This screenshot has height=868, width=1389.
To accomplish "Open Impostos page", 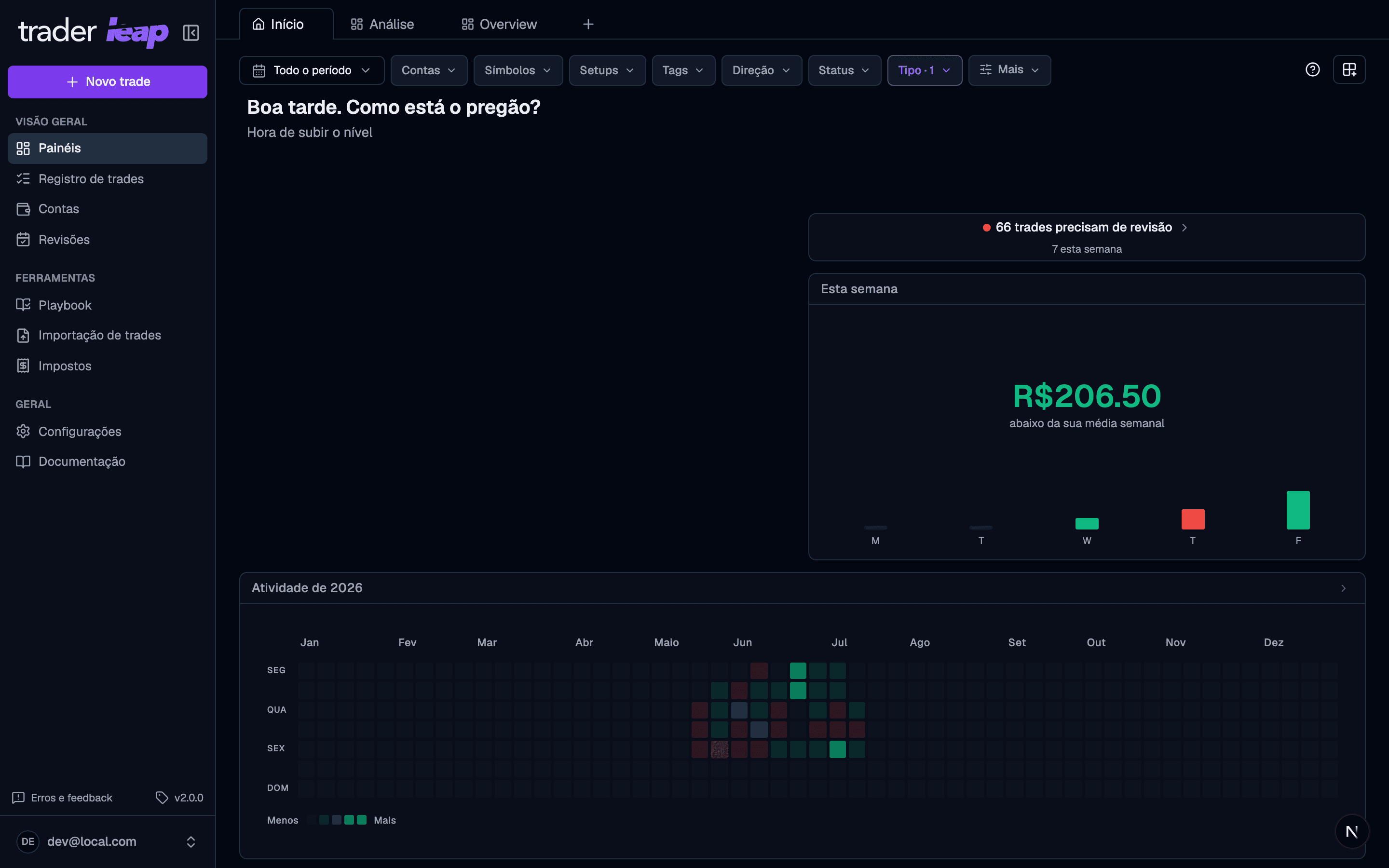I will (x=108, y=366).
